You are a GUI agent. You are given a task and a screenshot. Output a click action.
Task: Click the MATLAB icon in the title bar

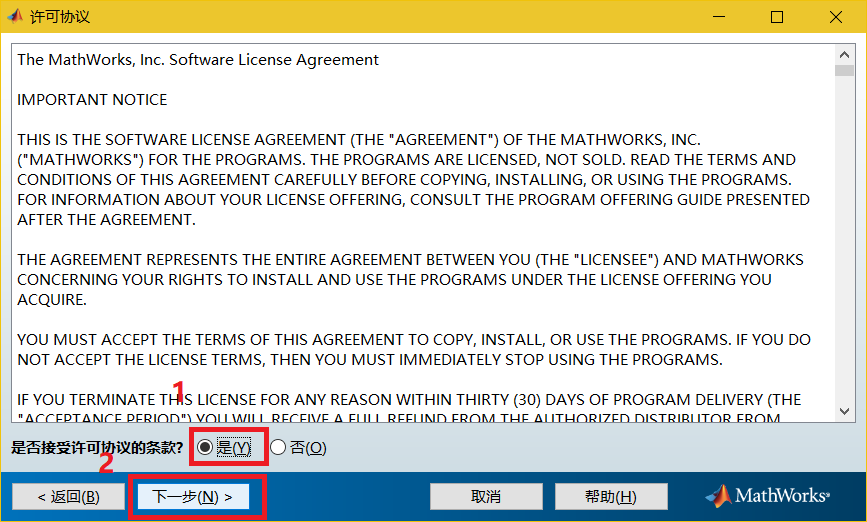click(x=16, y=17)
